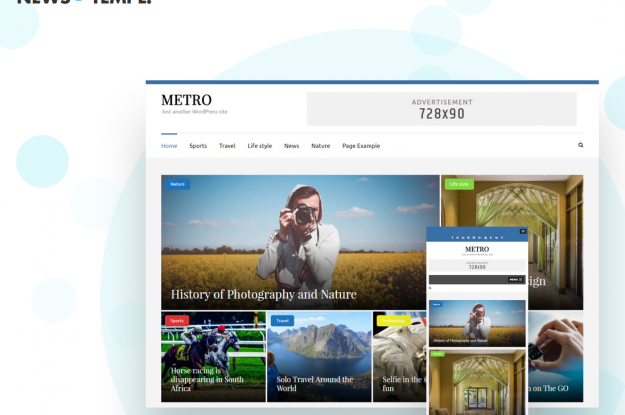Image resolution: width=625 pixels, height=415 pixels.
Task: Click the 728x90 advertisement banner on desktop
Action: [x=442, y=109]
